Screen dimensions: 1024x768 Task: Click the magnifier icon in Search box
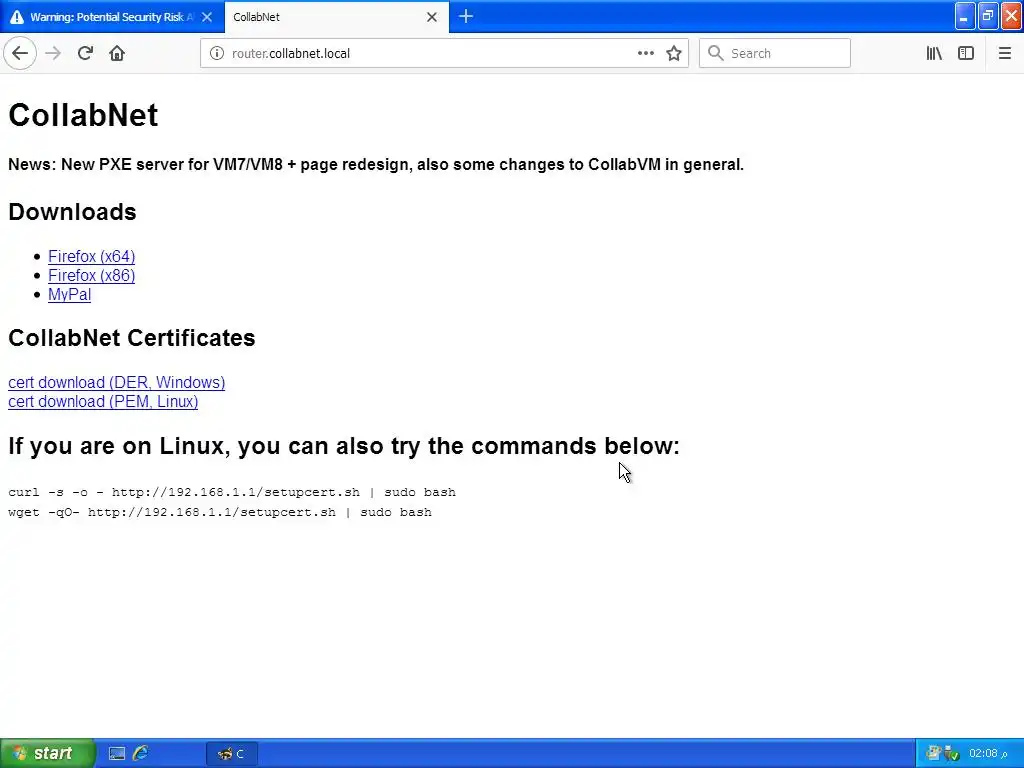click(x=716, y=53)
